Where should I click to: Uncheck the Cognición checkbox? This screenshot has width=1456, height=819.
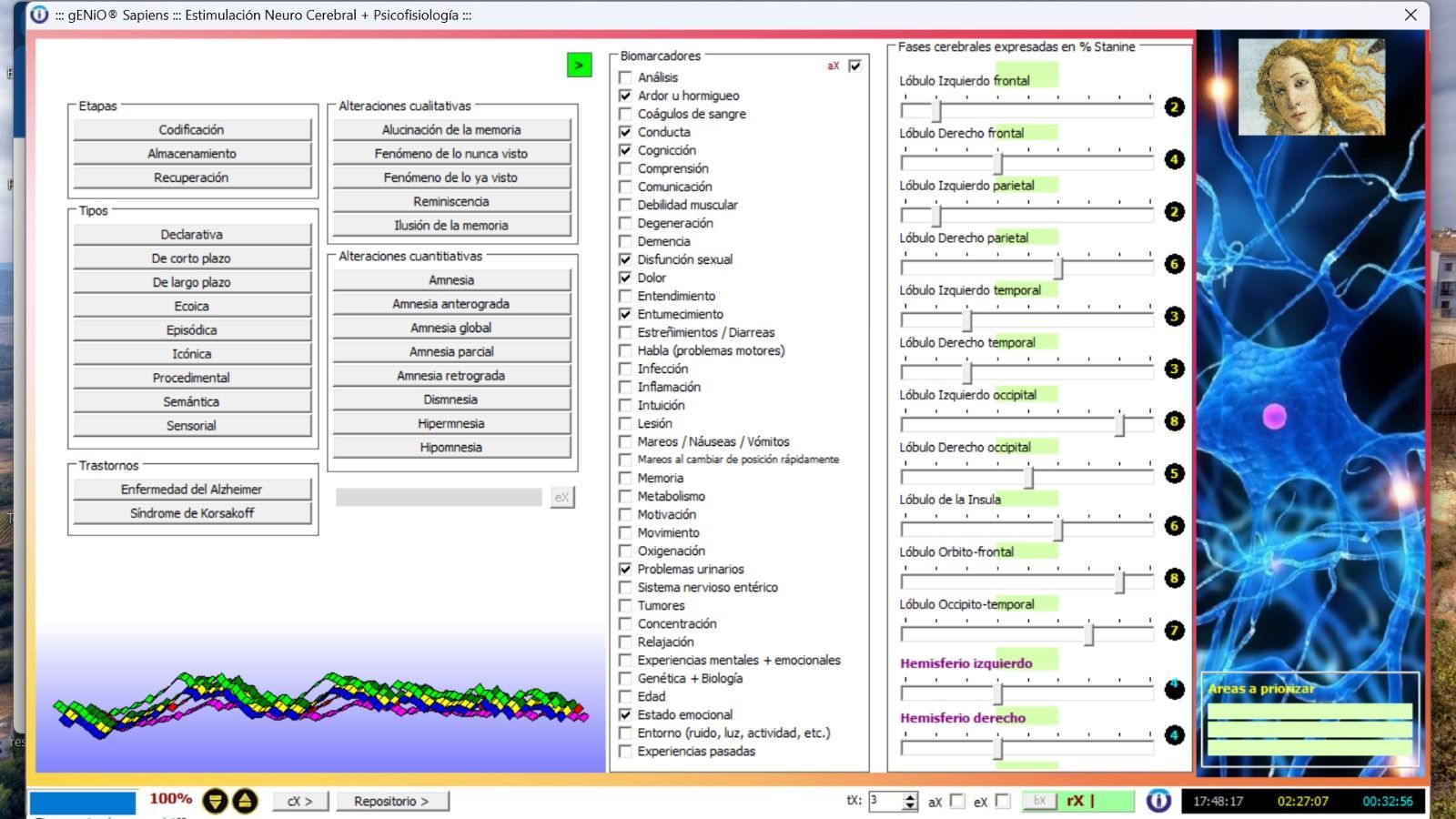pyautogui.click(x=625, y=150)
